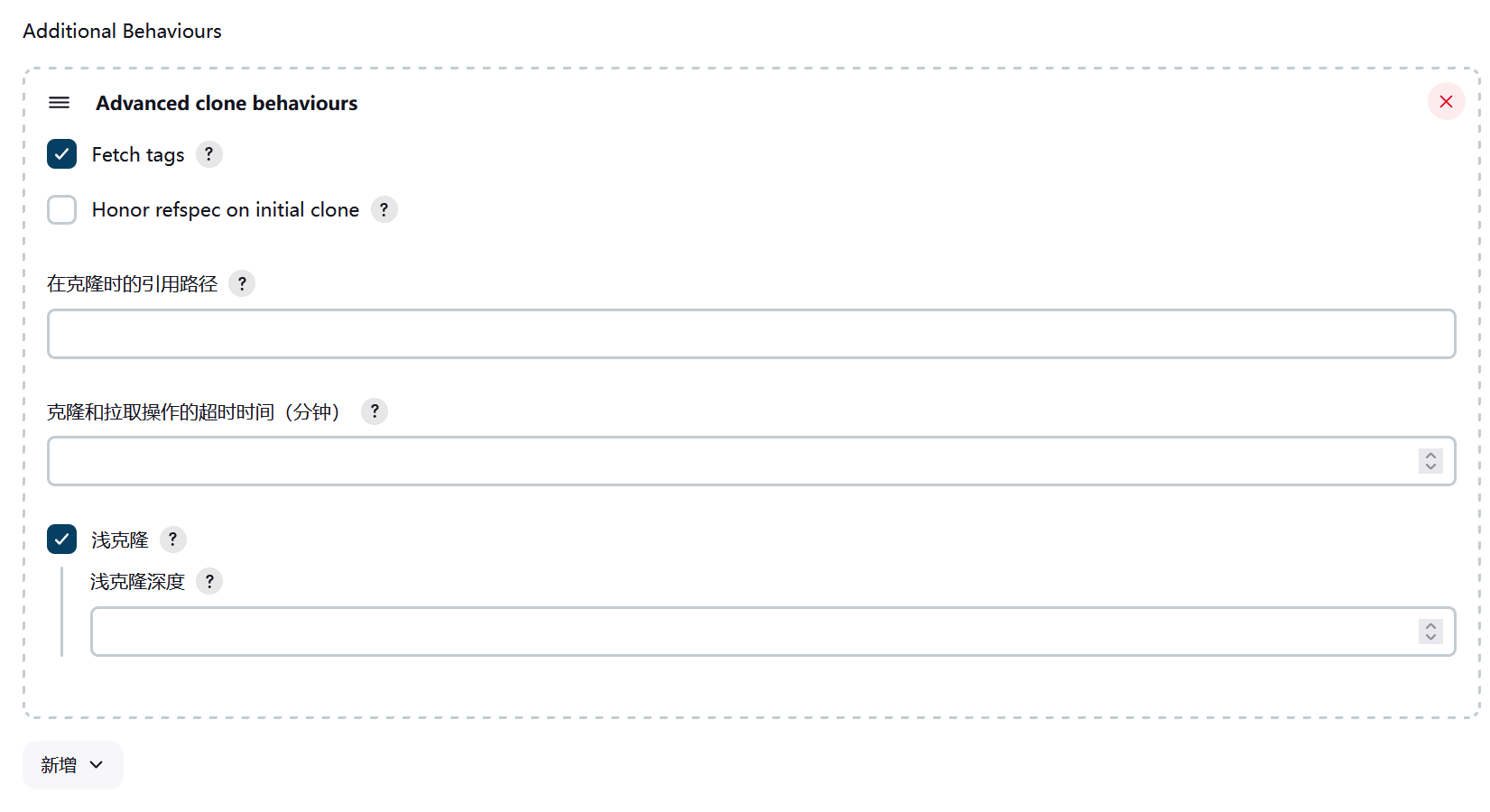Click the 浅克隆 label text

point(120,540)
